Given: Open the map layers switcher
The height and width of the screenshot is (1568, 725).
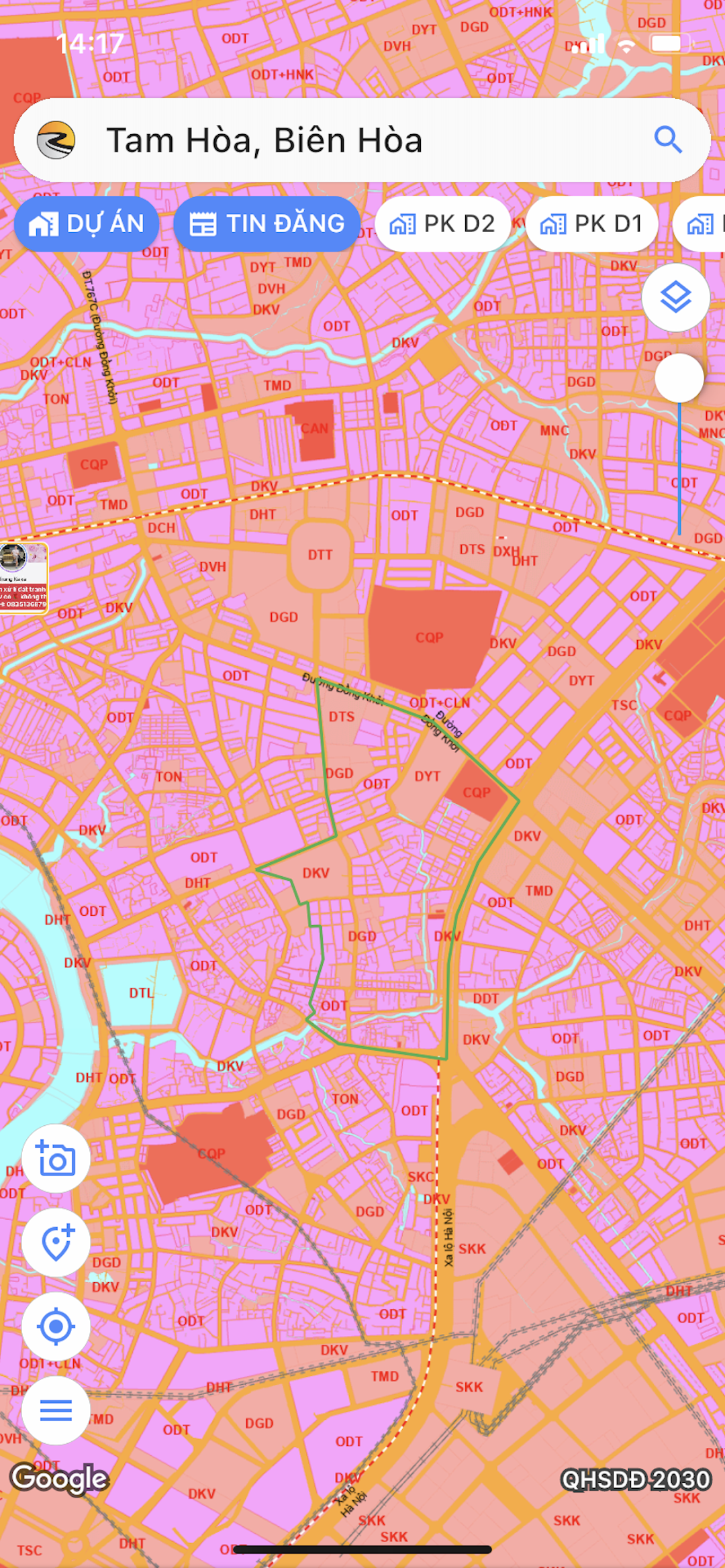Looking at the screenshot, I should tap(675, 297).
